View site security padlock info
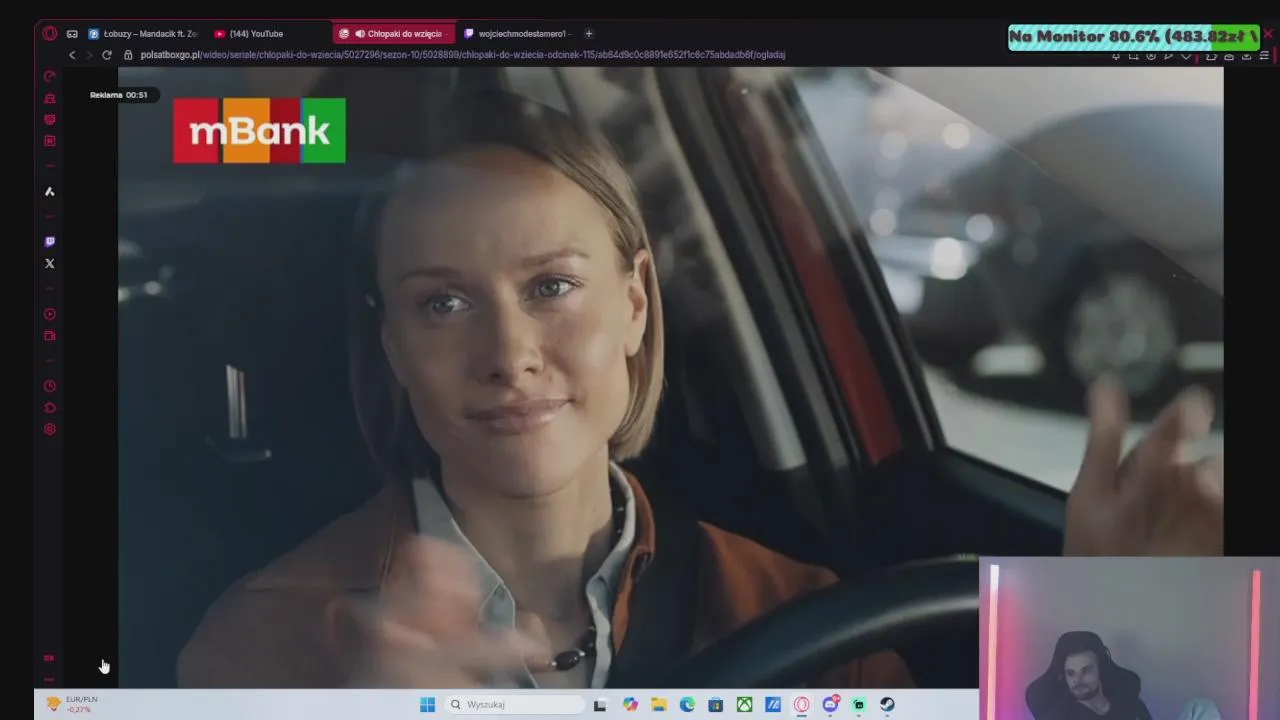 (127, 55)
